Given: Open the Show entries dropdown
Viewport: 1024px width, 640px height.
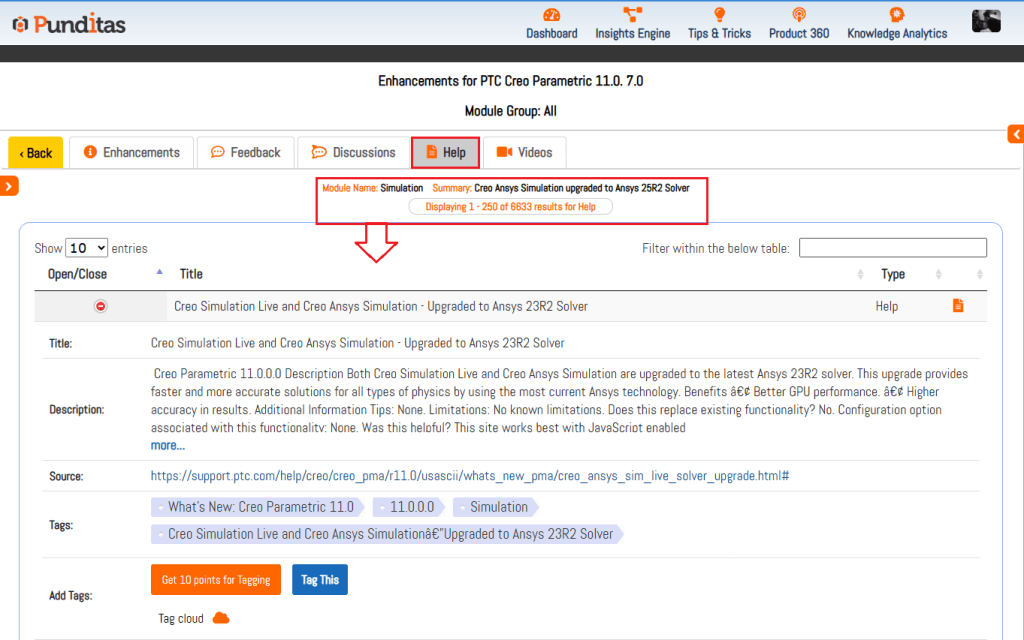Looking at the screenshot, I should [87, 248].
